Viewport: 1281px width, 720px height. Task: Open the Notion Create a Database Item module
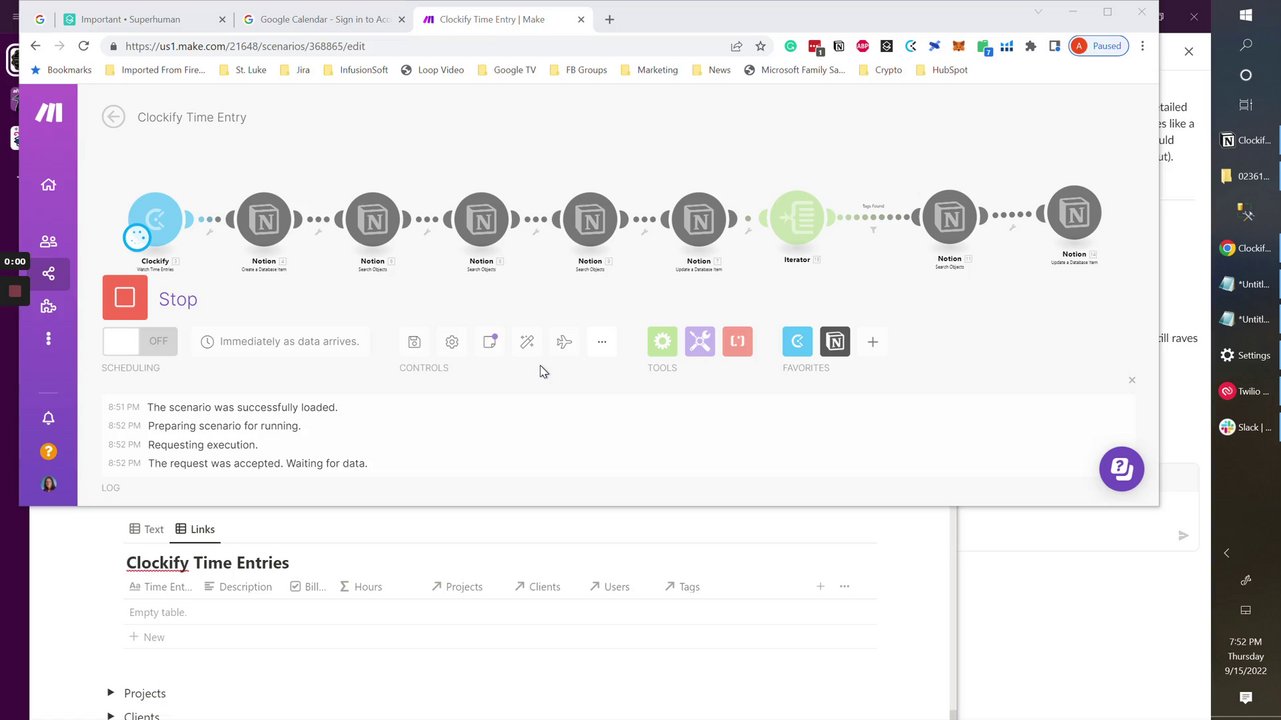(264, 219)
